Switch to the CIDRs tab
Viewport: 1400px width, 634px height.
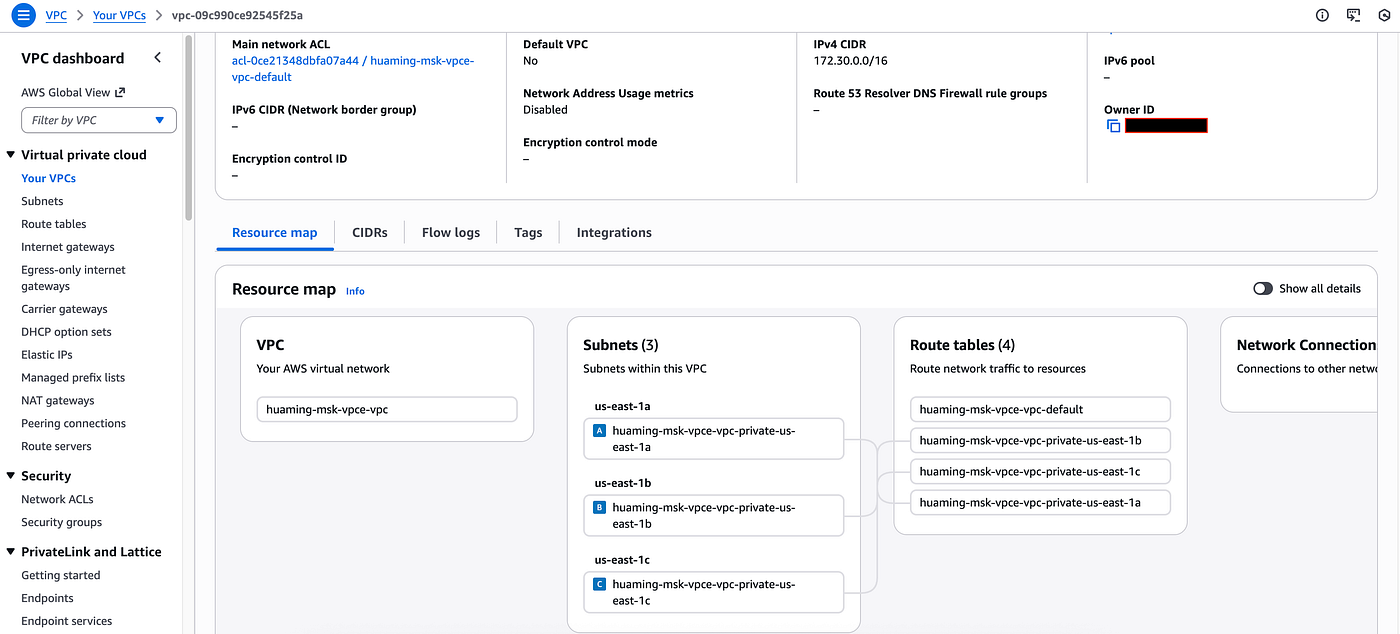click(370, 232)
